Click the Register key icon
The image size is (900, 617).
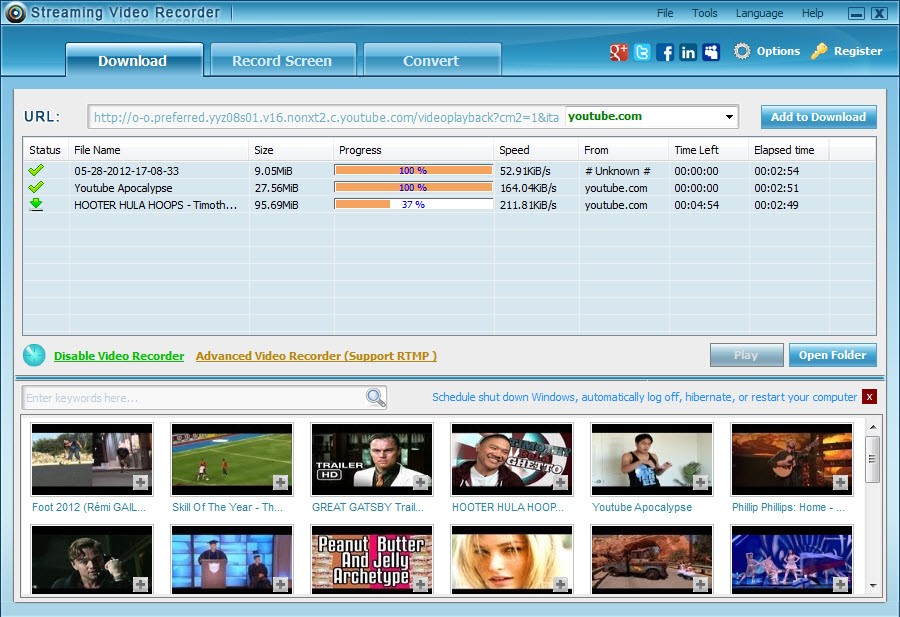pos(819,51)
